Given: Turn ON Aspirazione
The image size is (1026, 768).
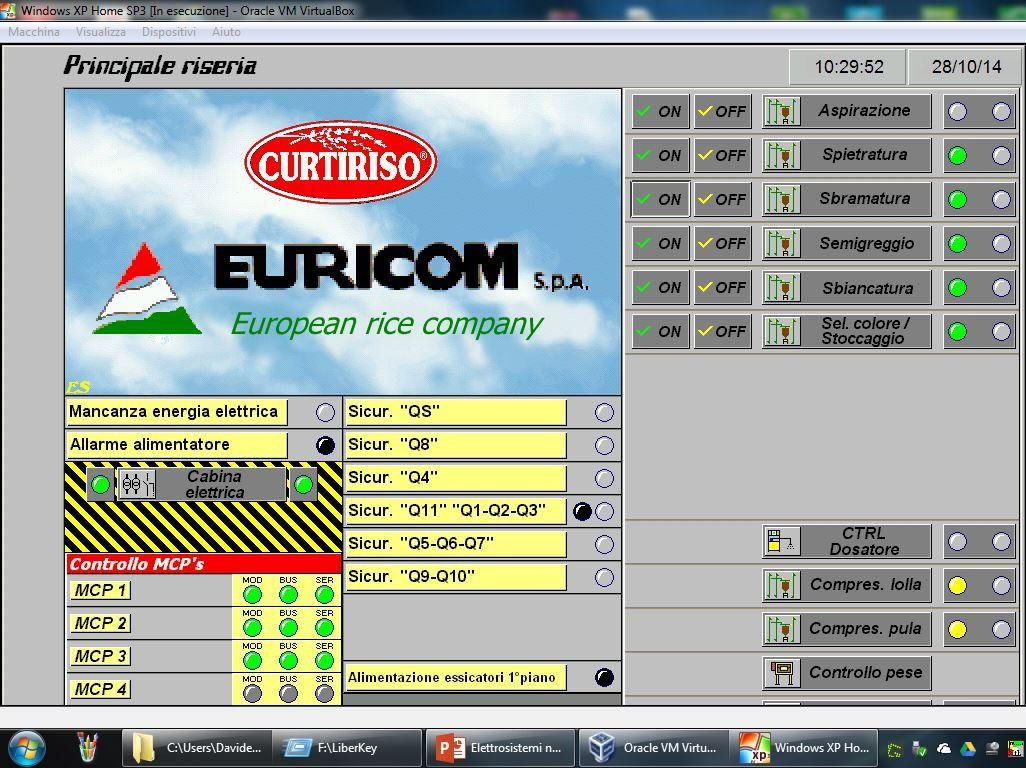Looking at the screenshot, I should point(660,111).
